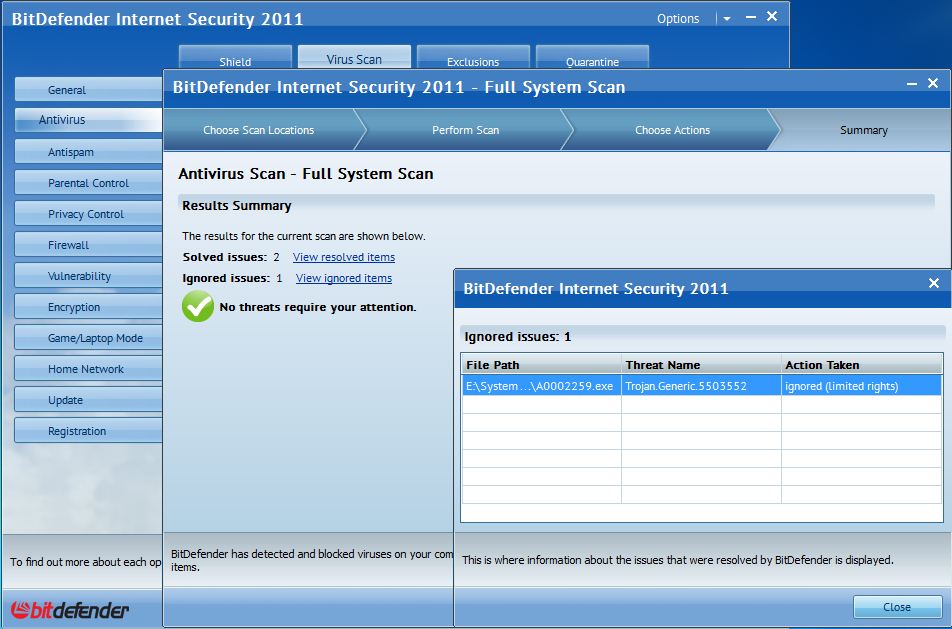952x629 pixels.
Task: Open Privacy Control section
Action: 89,213
